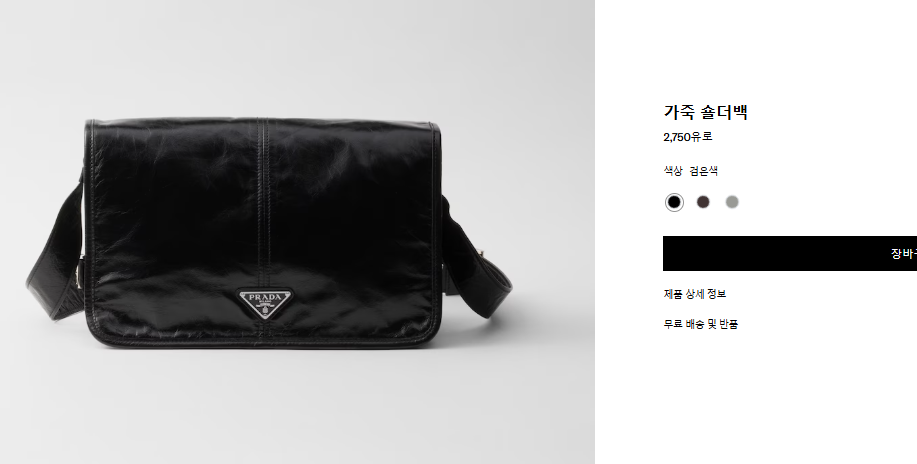Click the Prada triangle logo on the bag
The height and width of the screenshot is (464, 917).
(266, 304)
